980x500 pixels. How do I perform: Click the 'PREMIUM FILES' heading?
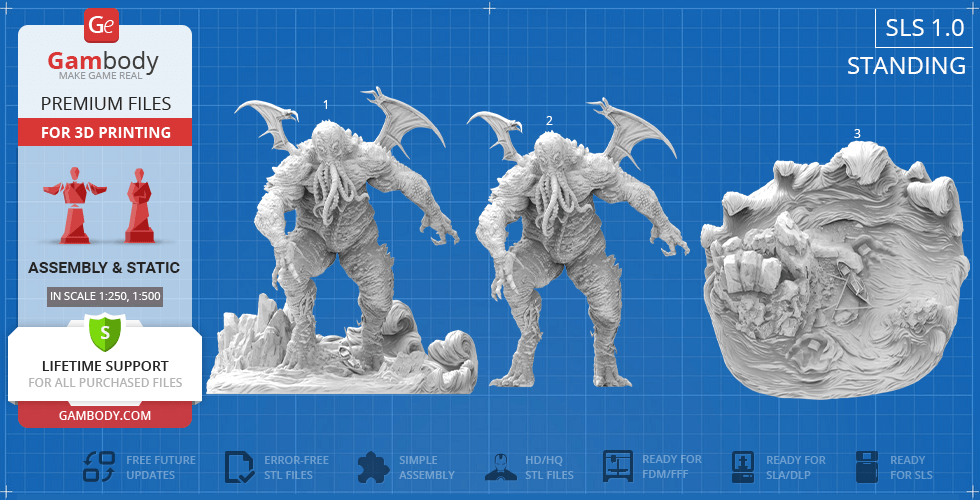coord(106,104)
